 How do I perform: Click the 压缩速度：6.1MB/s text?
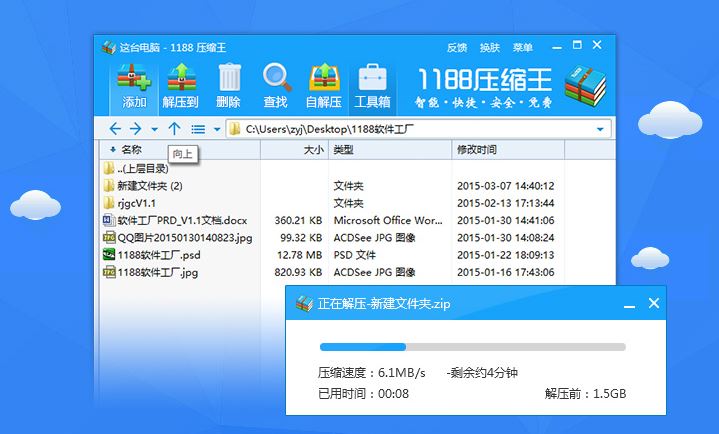371,373
